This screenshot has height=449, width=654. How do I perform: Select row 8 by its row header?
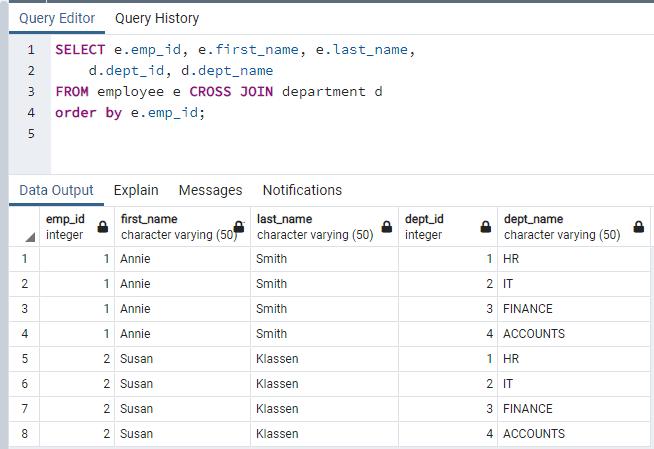(23, 434)
